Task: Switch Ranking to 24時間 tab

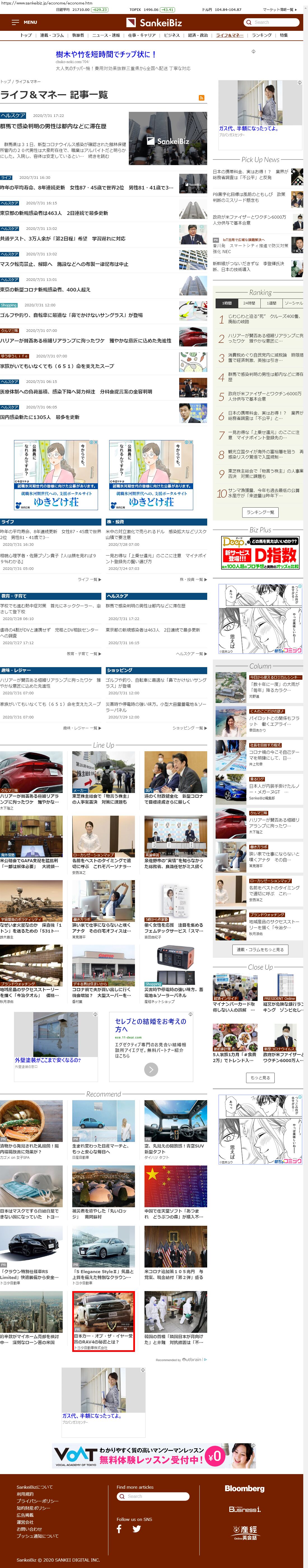Action: (x=249, y=303)
